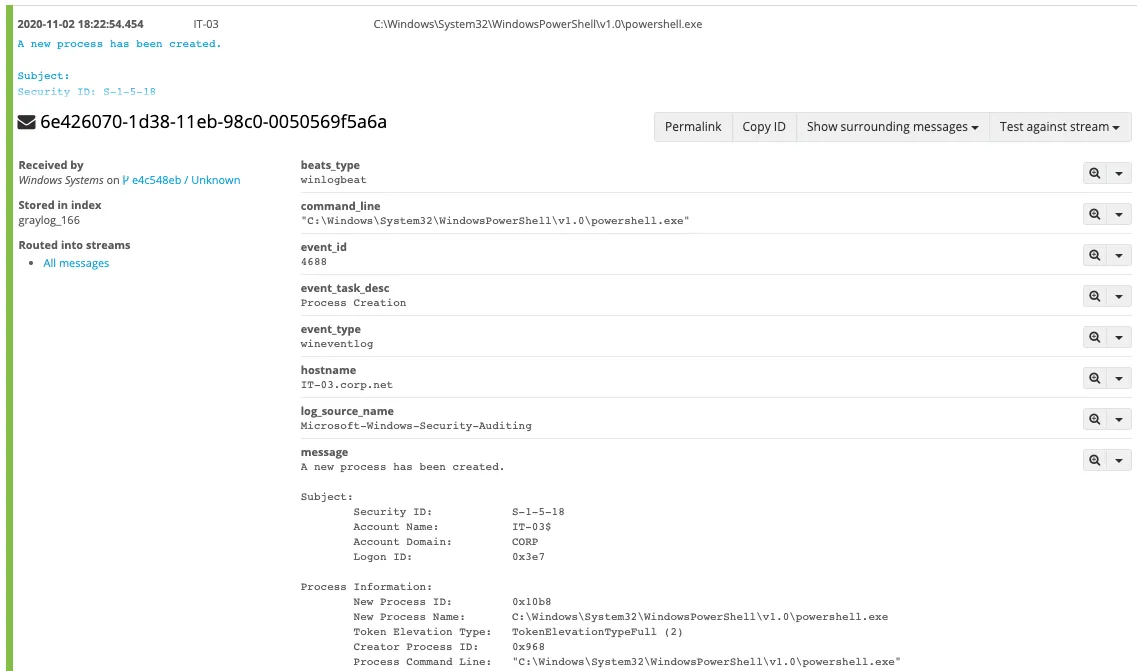The height and width of the screenshot is (671, 1139).
Task: Select the message ID 6e426070-1d38-11eb heading
Action: pos(214,122)
